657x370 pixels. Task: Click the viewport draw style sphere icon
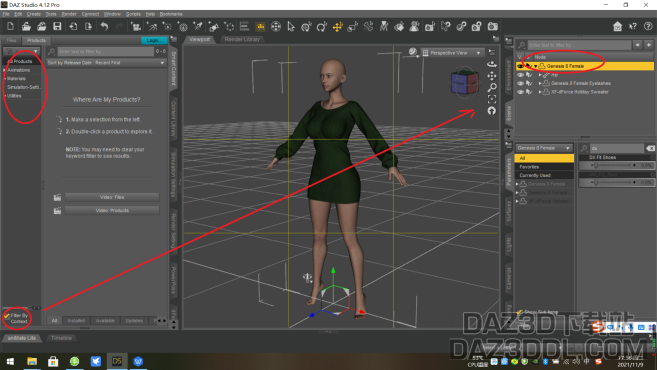(x=413, y=52)
